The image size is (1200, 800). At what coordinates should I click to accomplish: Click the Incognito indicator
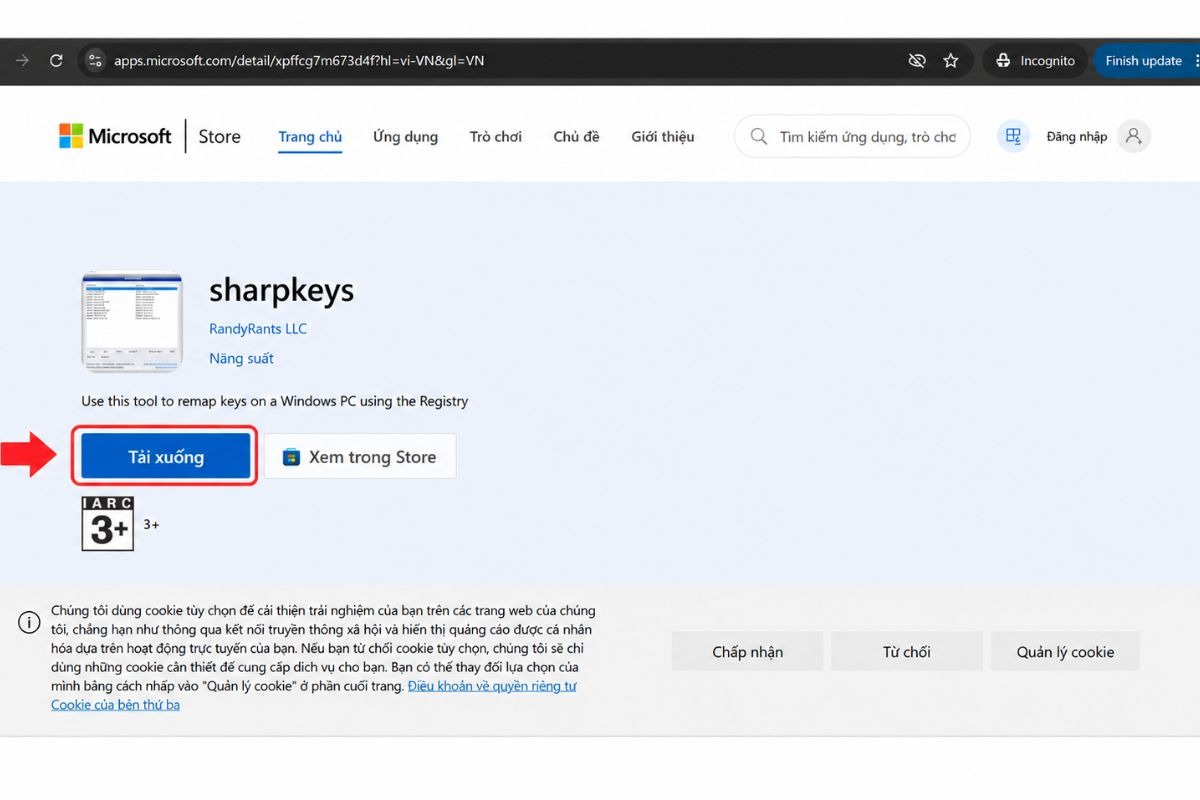1036,61
